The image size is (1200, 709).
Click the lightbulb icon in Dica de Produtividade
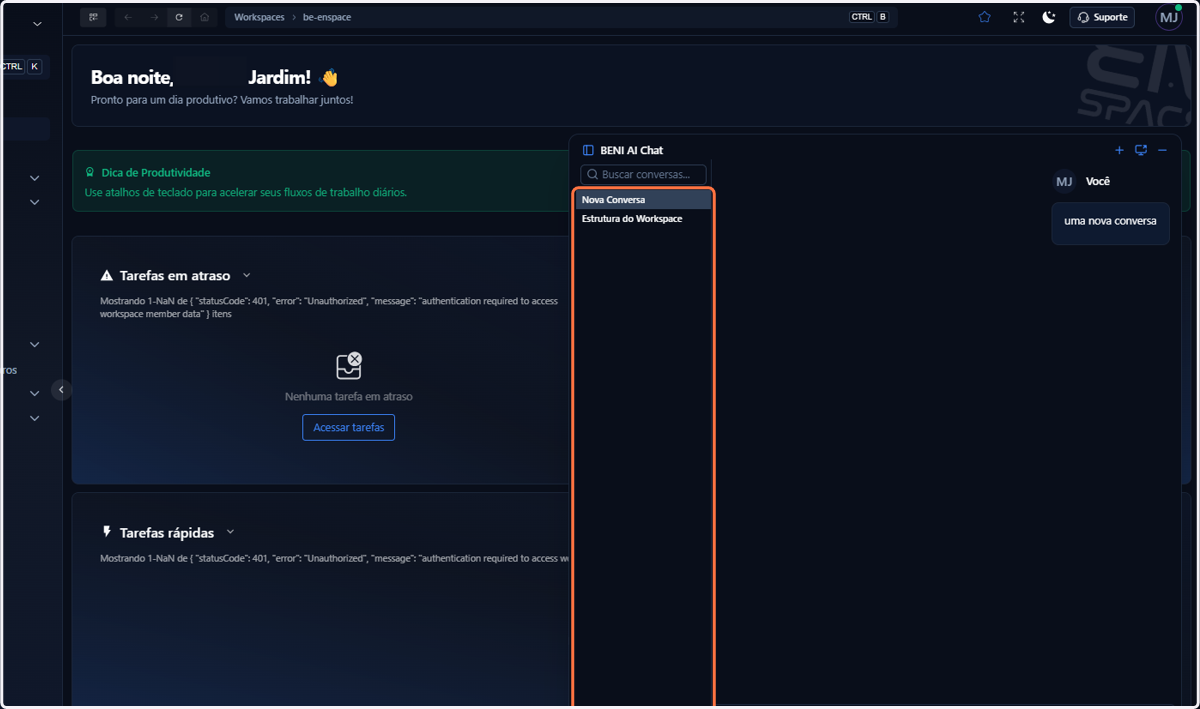pyautogui.click(x=90, y=172)
